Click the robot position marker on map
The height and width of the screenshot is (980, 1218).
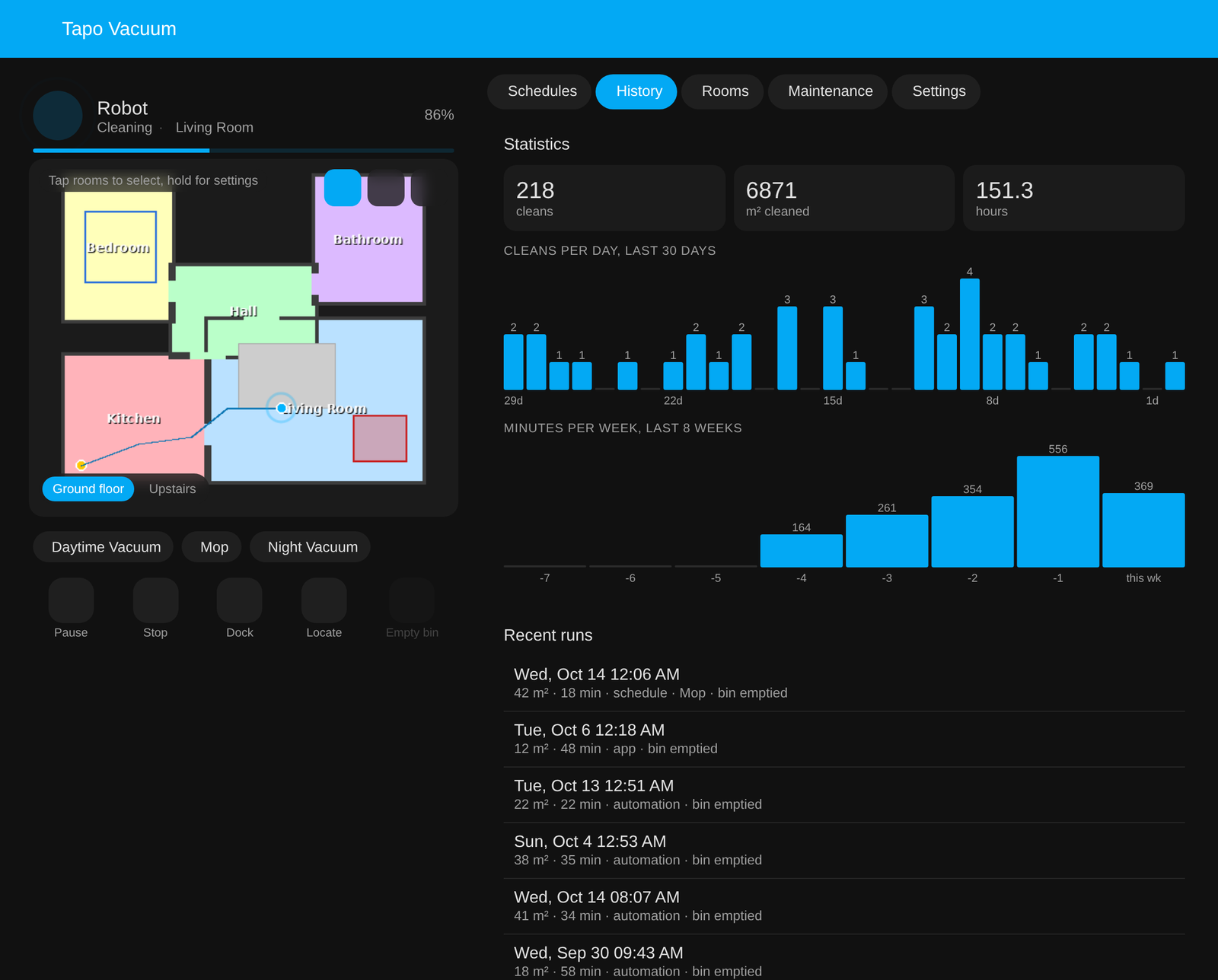[281, 409]
